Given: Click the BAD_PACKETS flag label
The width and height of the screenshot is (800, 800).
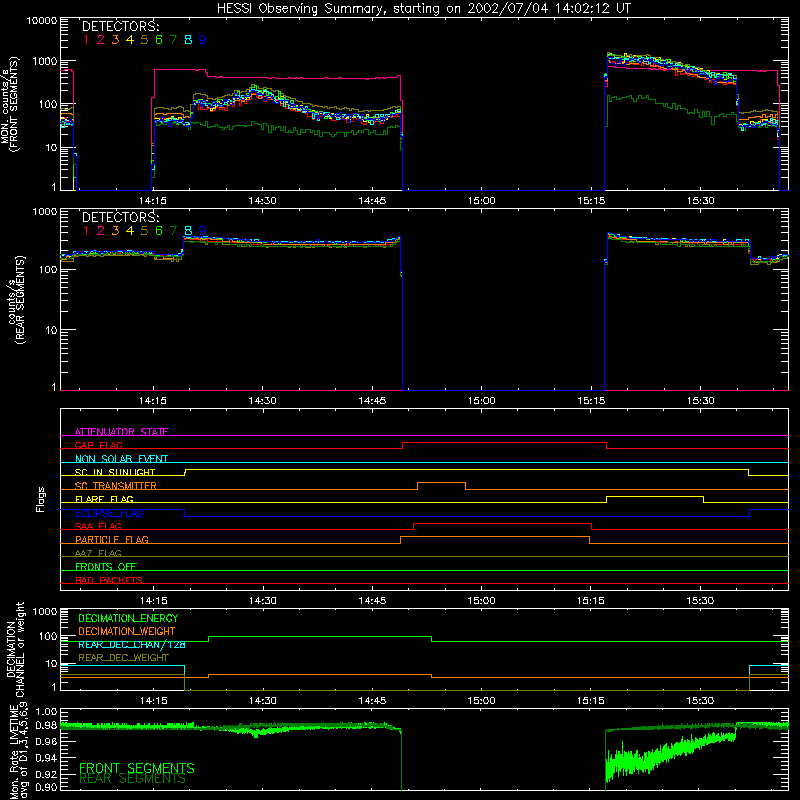Looking at the screenshot, I should pyautogui.click(x=109, y=580).
